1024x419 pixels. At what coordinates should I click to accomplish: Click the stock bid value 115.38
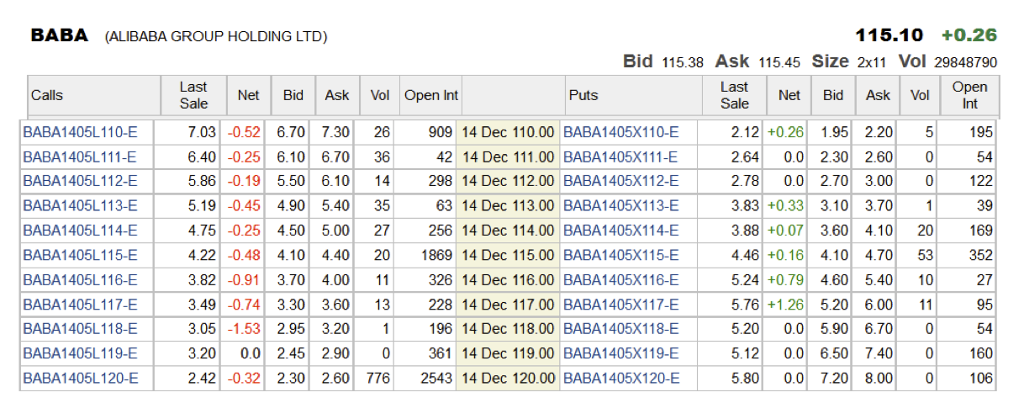(x=682, y=63)
